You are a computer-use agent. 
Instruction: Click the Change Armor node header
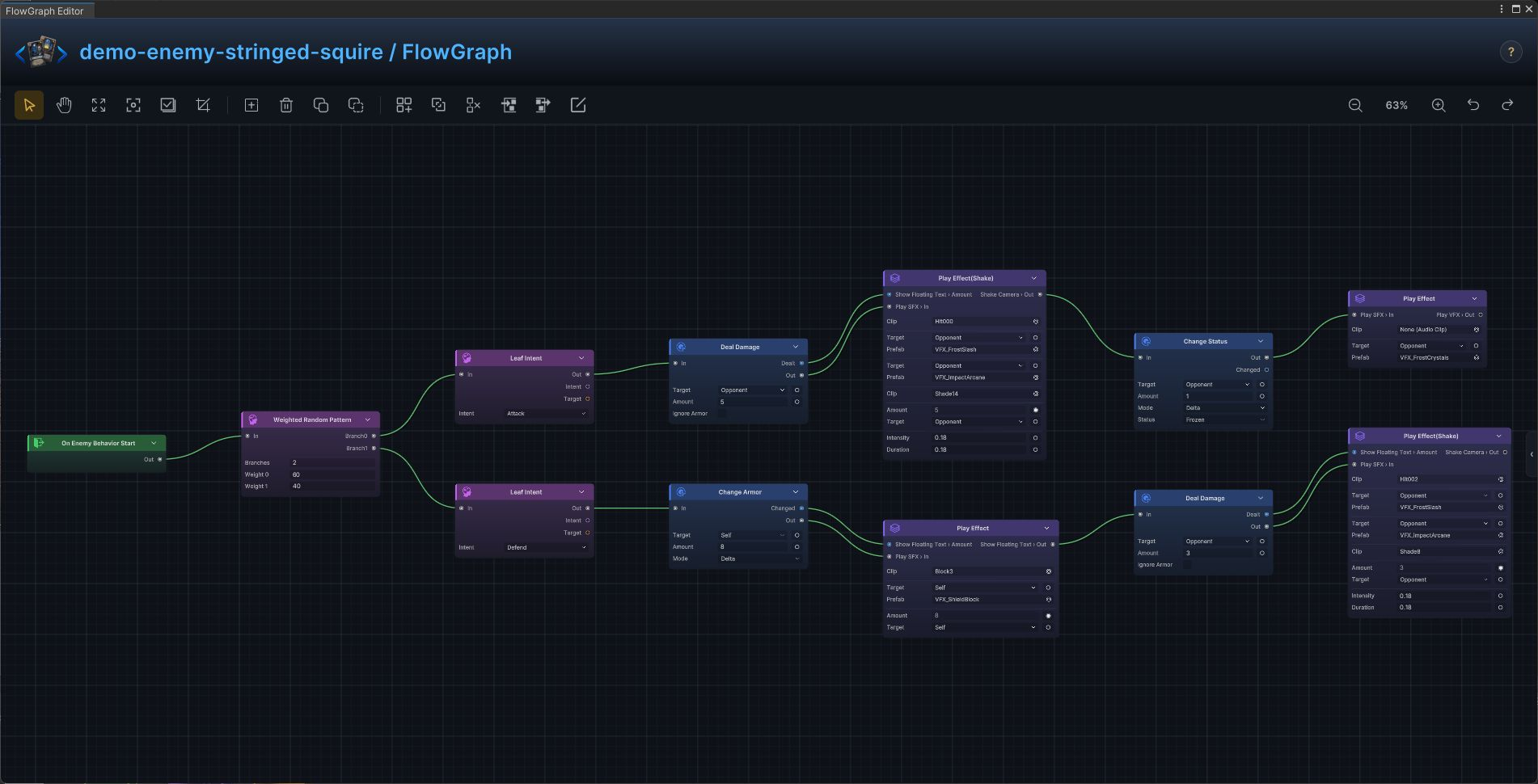[738, 492]
